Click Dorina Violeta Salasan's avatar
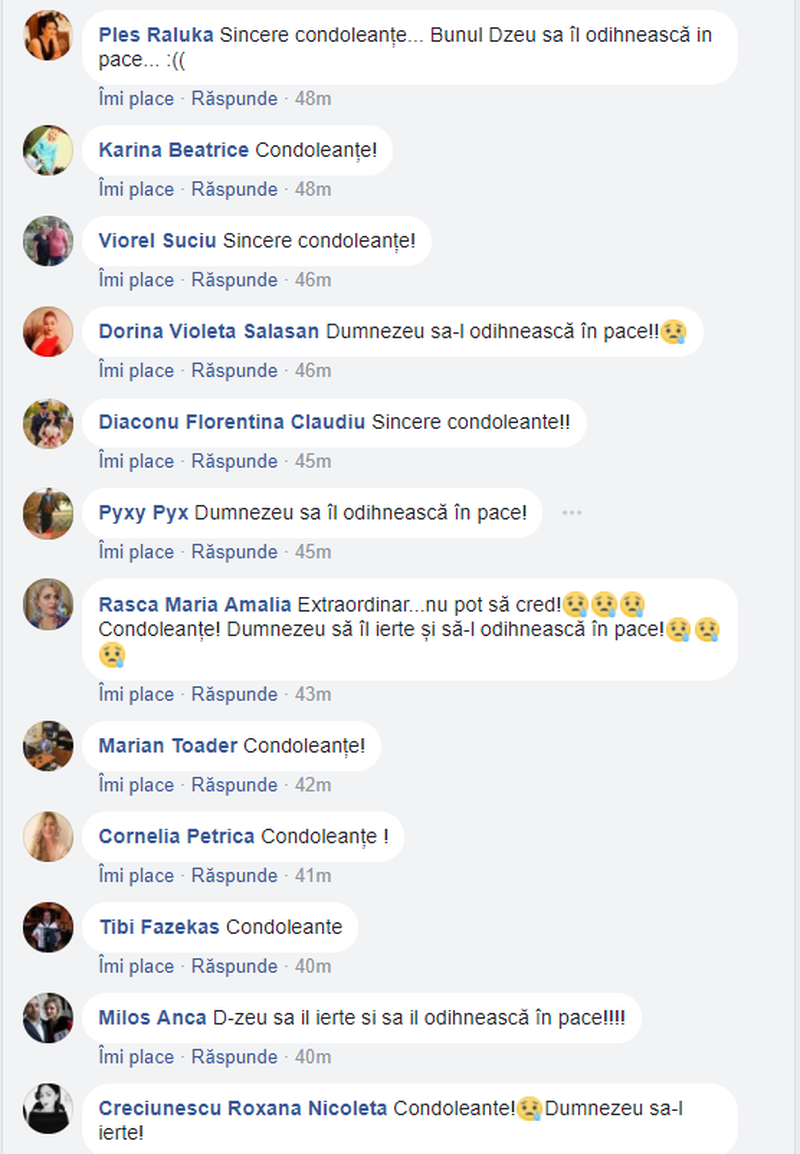Screen dimensions: 800x1154 point(49,331)
